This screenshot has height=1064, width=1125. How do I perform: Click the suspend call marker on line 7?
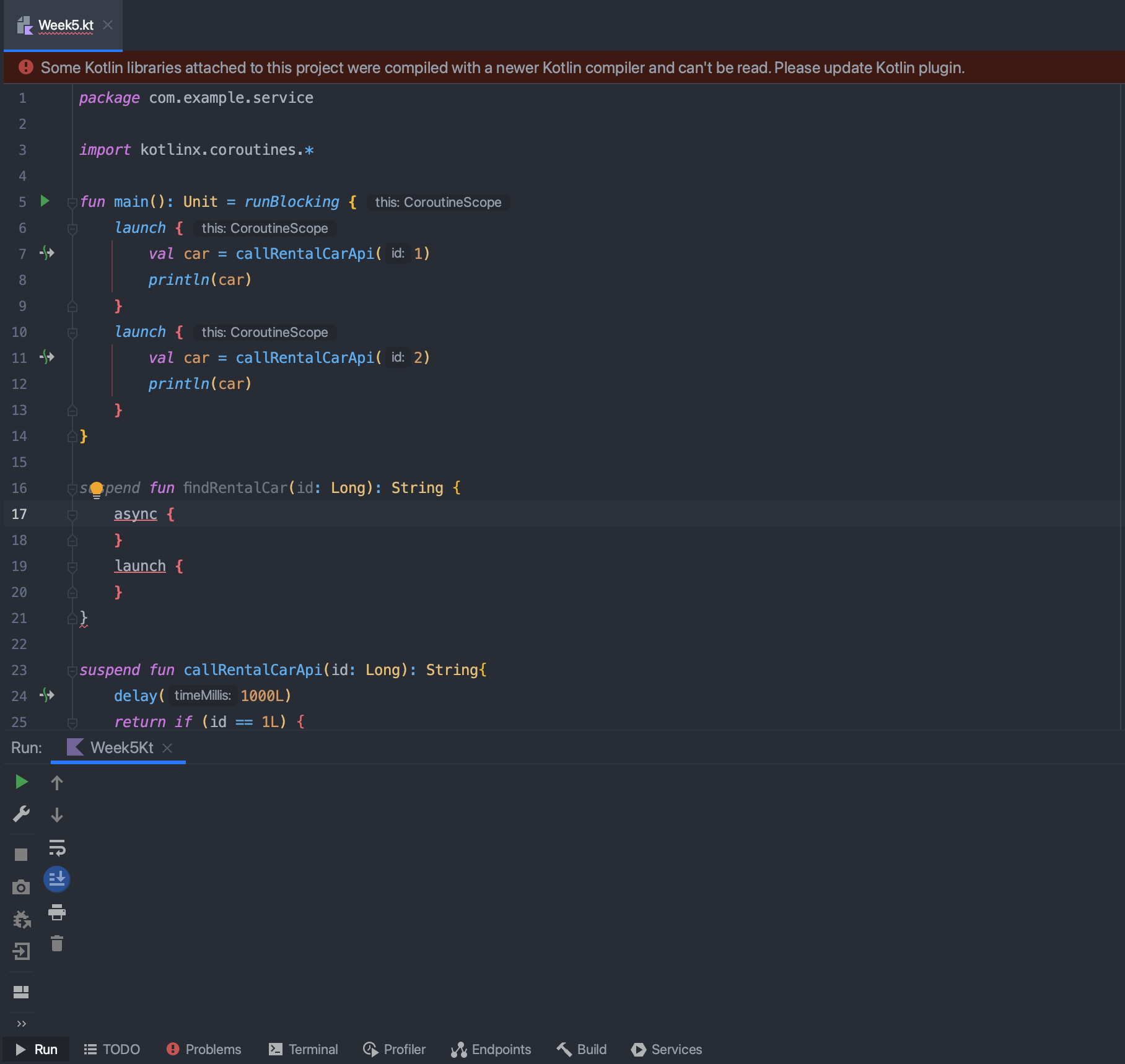(47, 253)
